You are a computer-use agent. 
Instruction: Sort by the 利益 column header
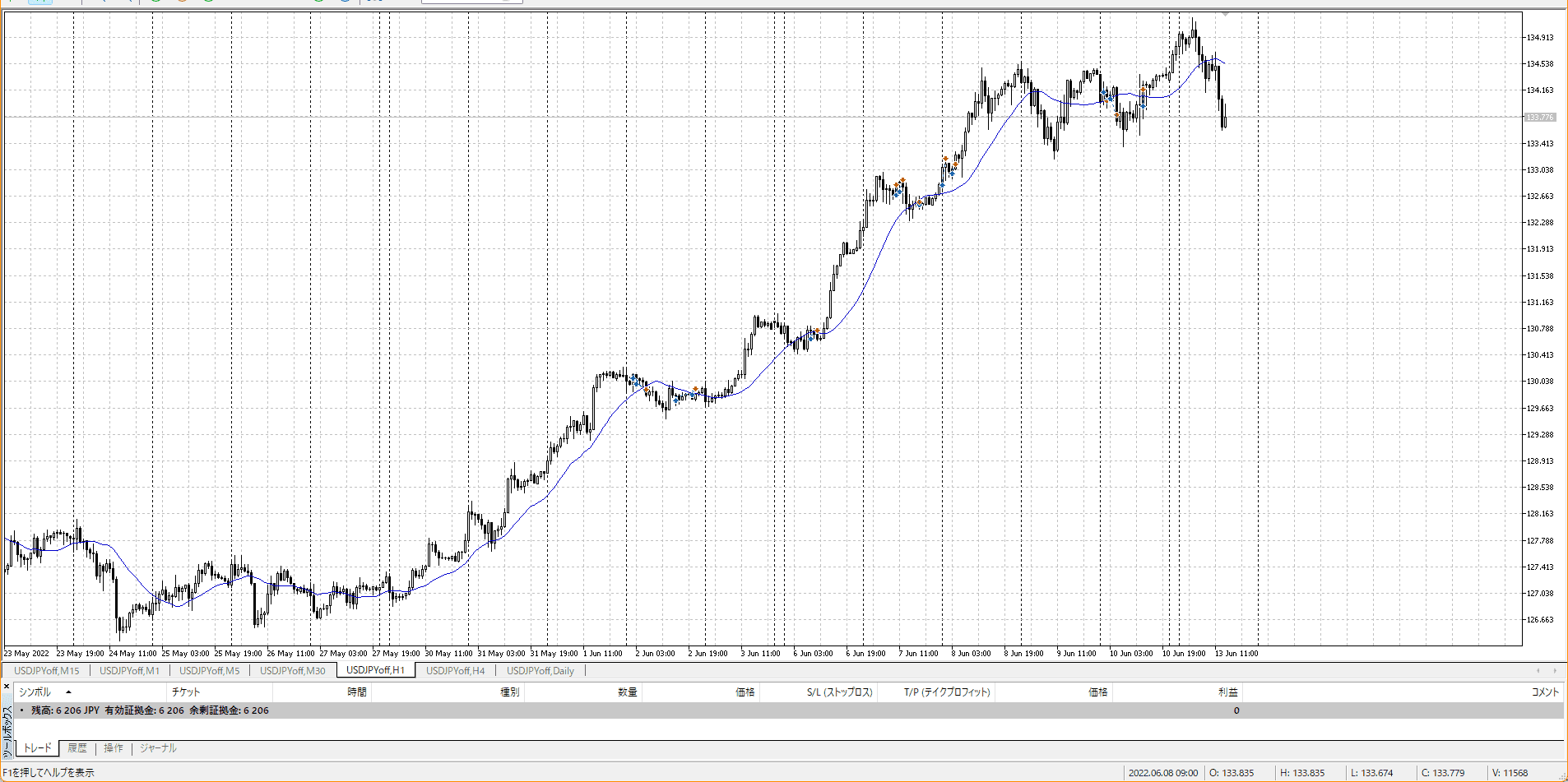pyautogui.click(x=1227, y=692)
